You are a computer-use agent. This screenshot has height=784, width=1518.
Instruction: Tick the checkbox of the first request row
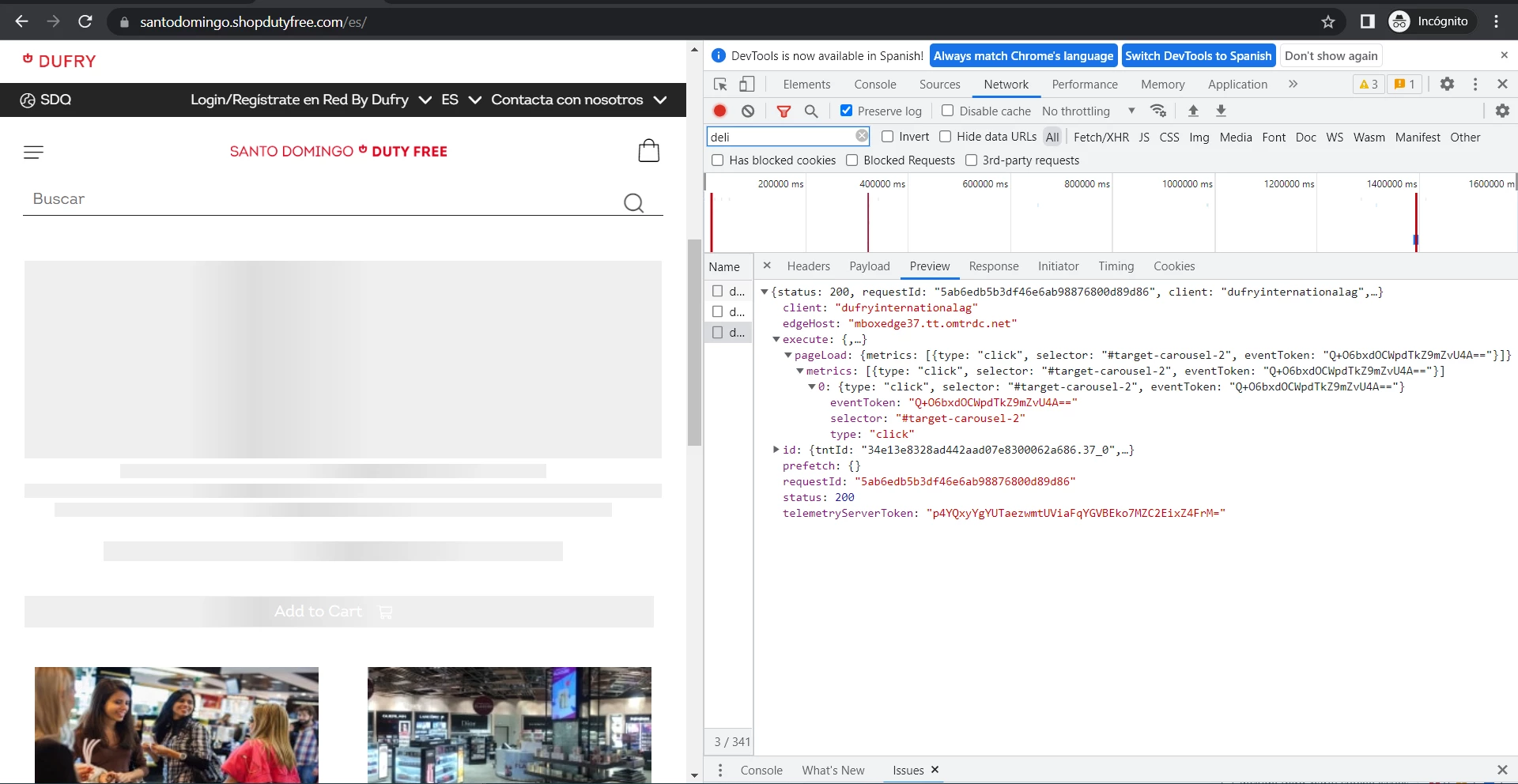717,291
